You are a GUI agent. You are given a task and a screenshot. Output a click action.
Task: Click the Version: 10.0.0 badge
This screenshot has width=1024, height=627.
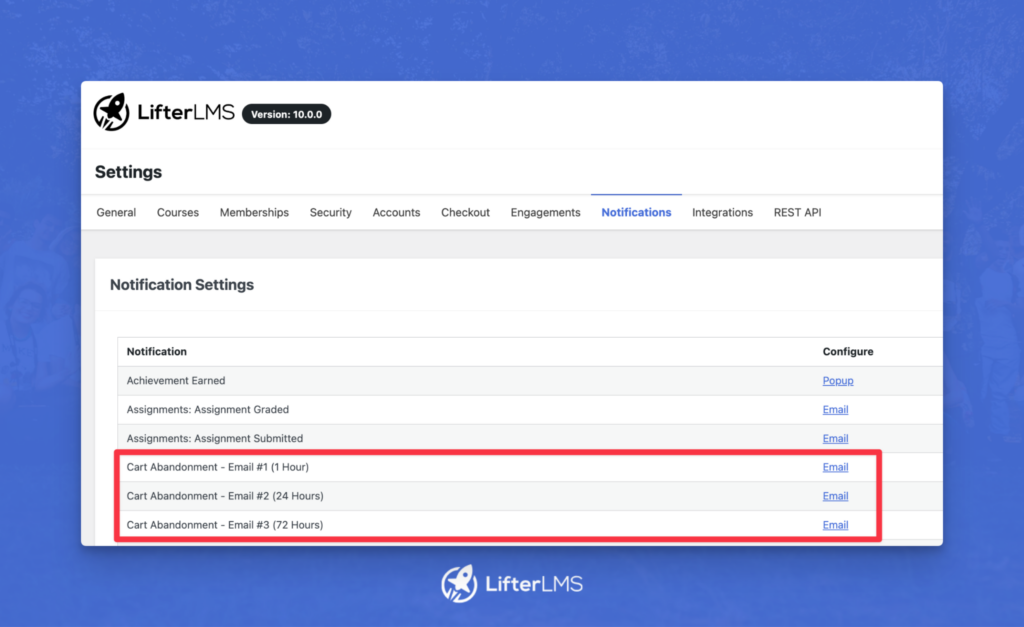pos(286,114)
